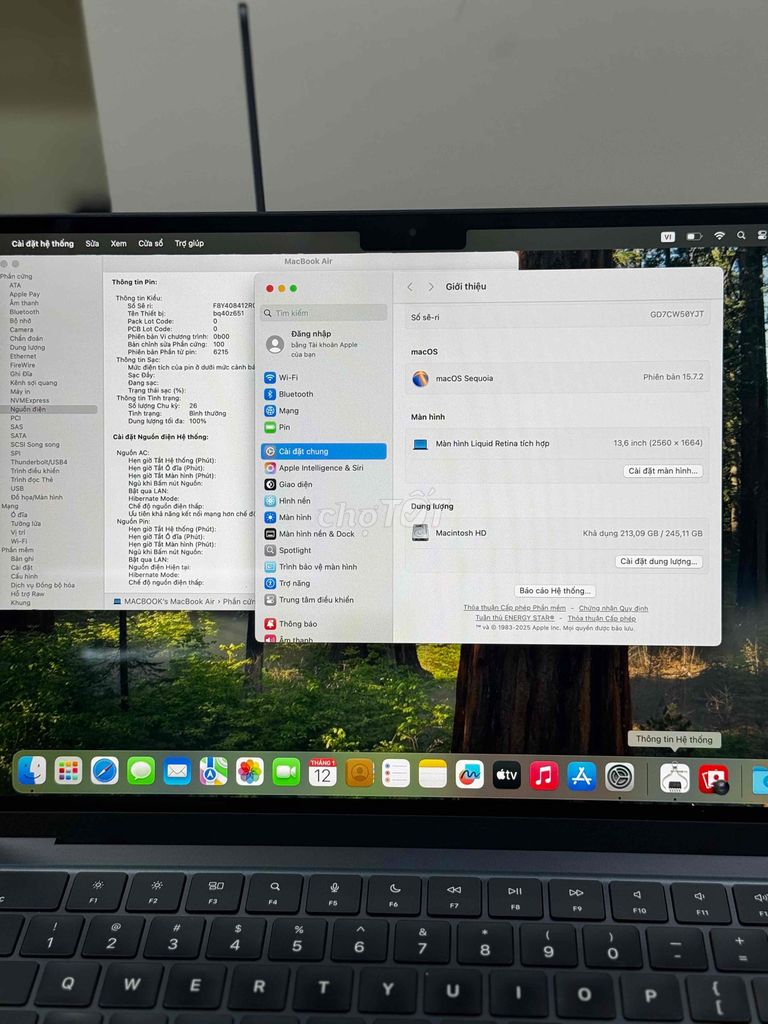Open System Information app in Dock
The image size is (768, 1024).
click(675, 778)
